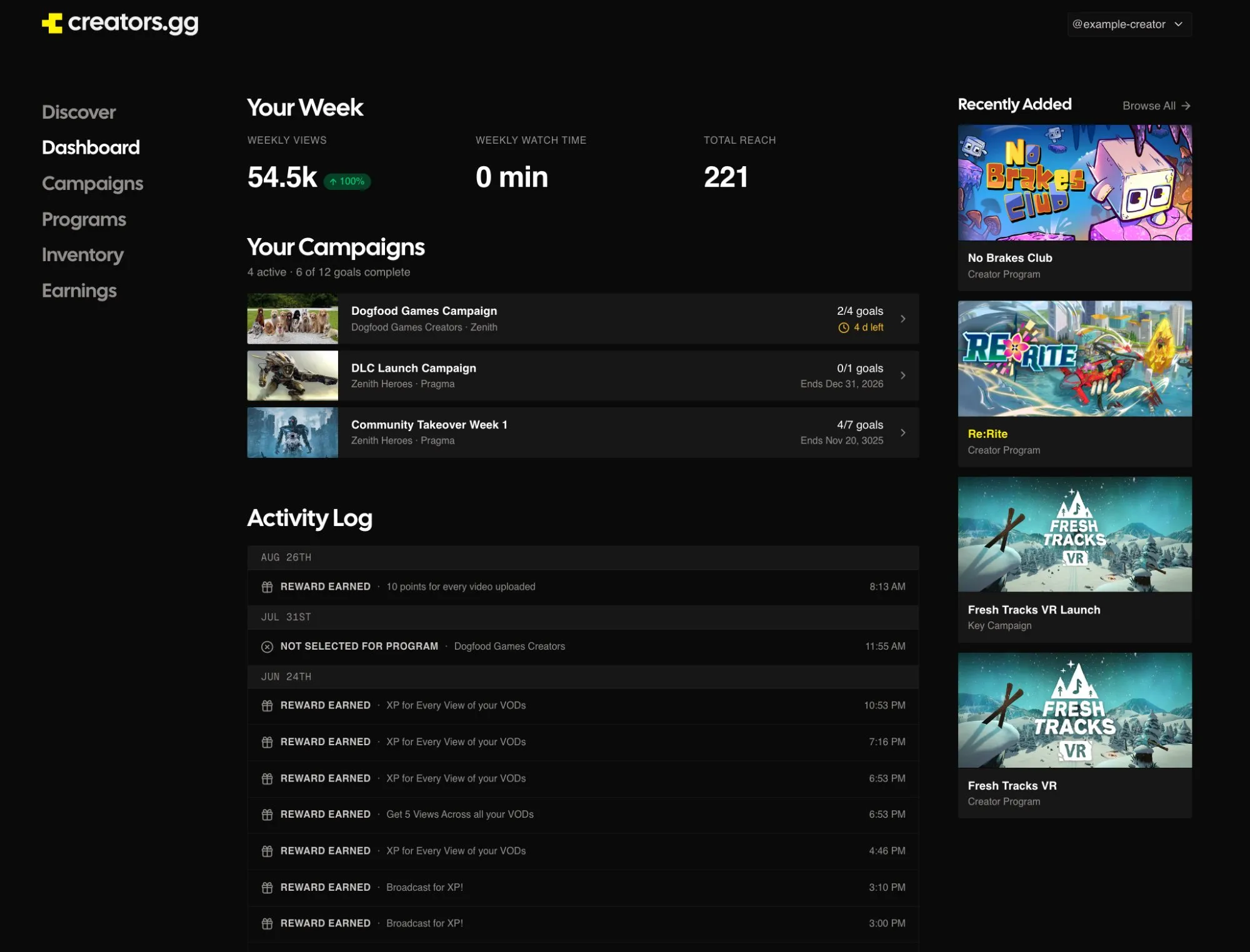1250x952 pixels.
Task: Click the Community Takeover Week 1 thumbnail
Action: (292, 432)
